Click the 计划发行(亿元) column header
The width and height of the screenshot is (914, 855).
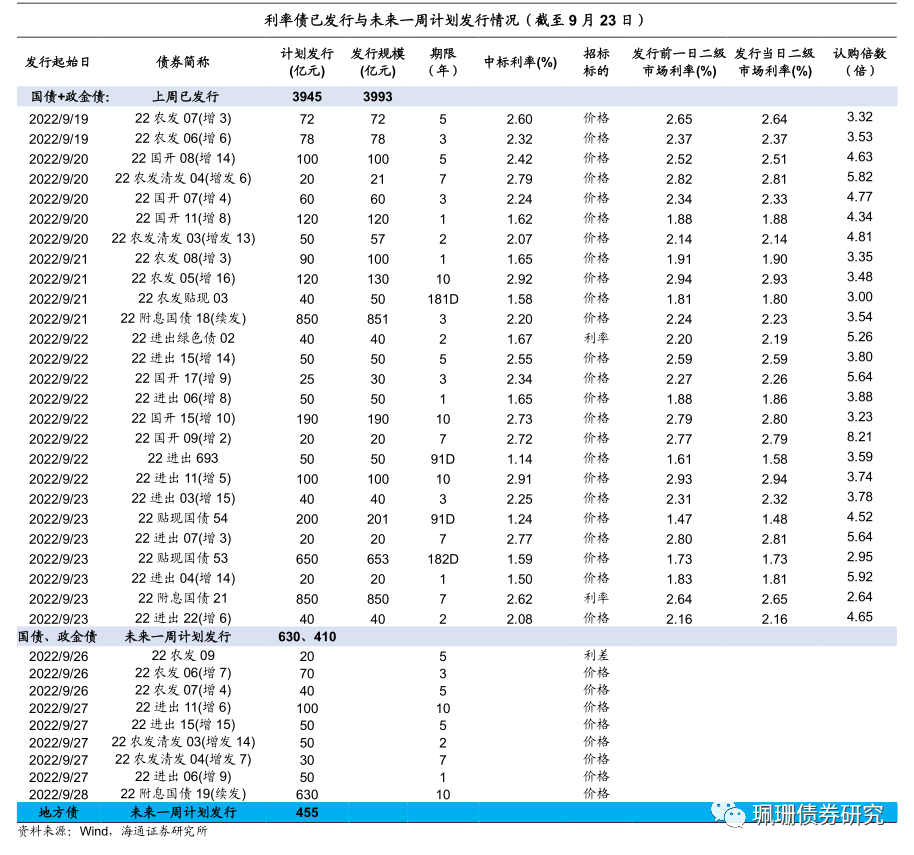tap(307, 62)
